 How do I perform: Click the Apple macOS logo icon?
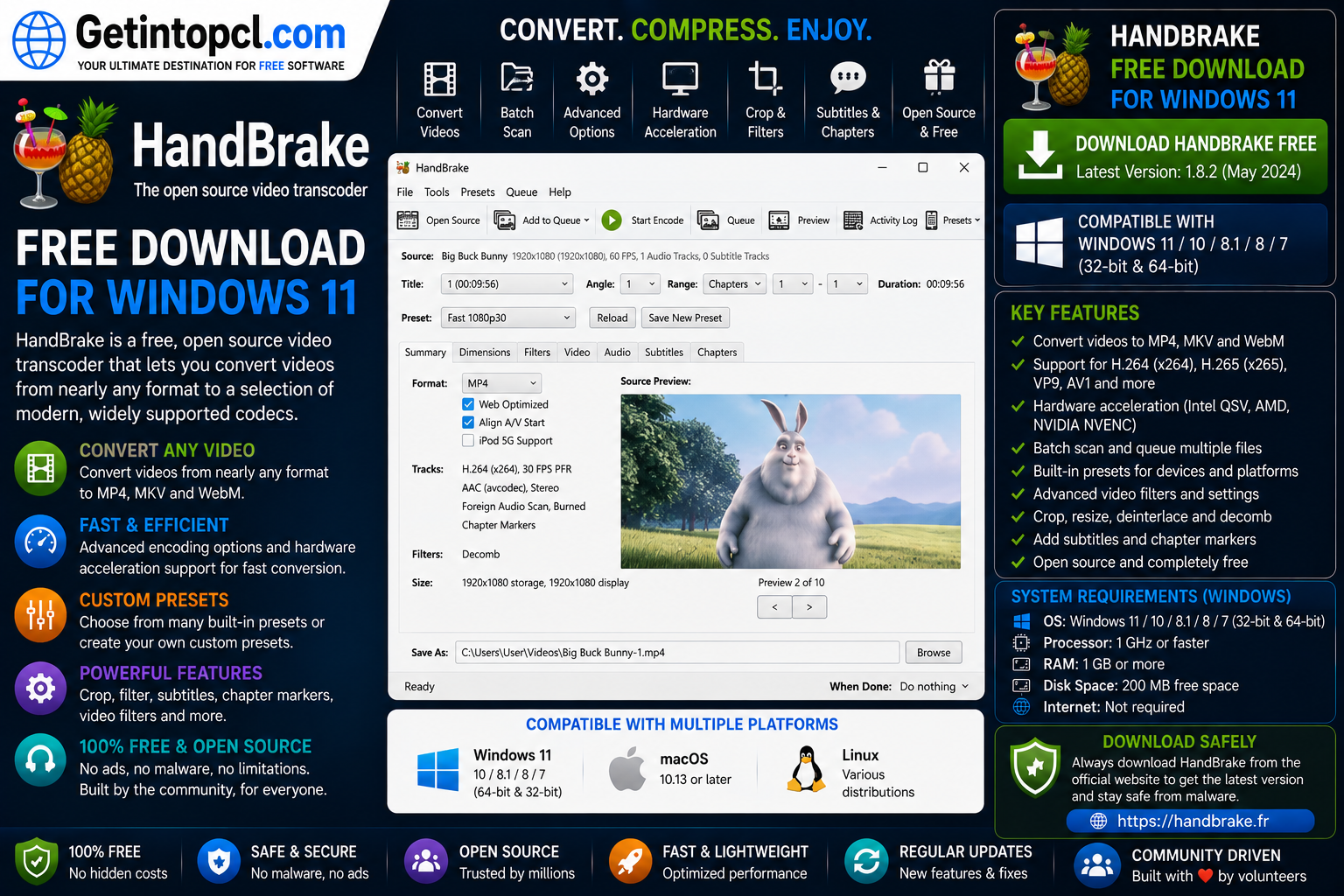point(626,768)
